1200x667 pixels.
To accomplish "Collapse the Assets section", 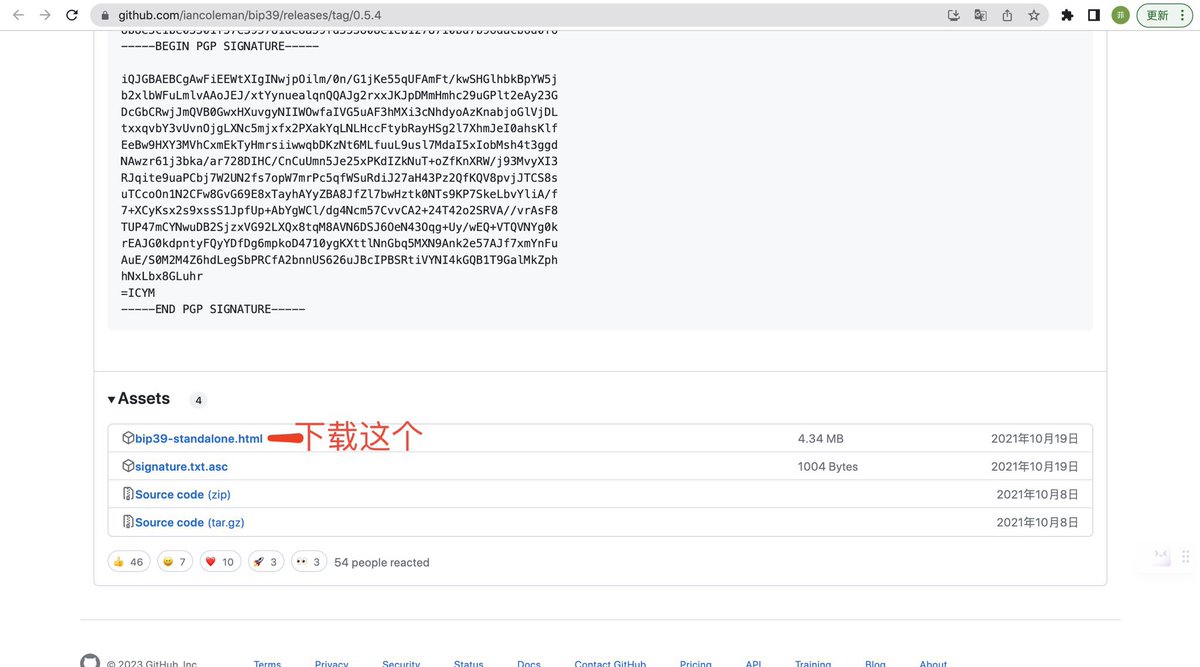I will coord(139,398).
